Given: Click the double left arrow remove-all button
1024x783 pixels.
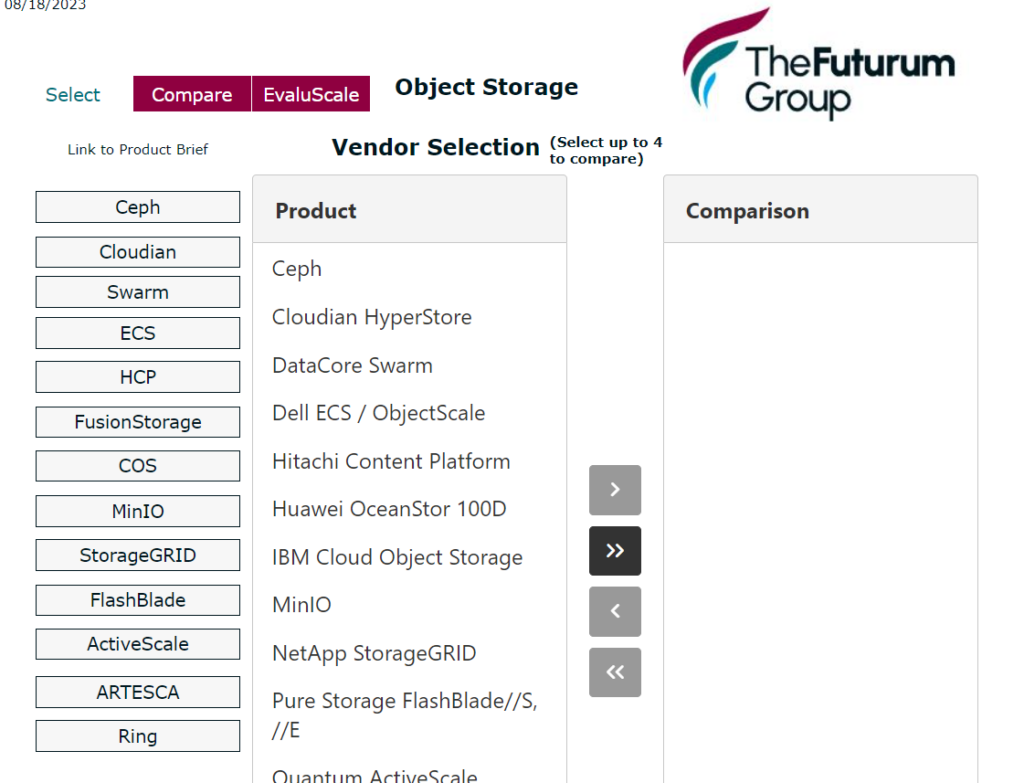Looking at the screenshot, I should tap(615, 672).
